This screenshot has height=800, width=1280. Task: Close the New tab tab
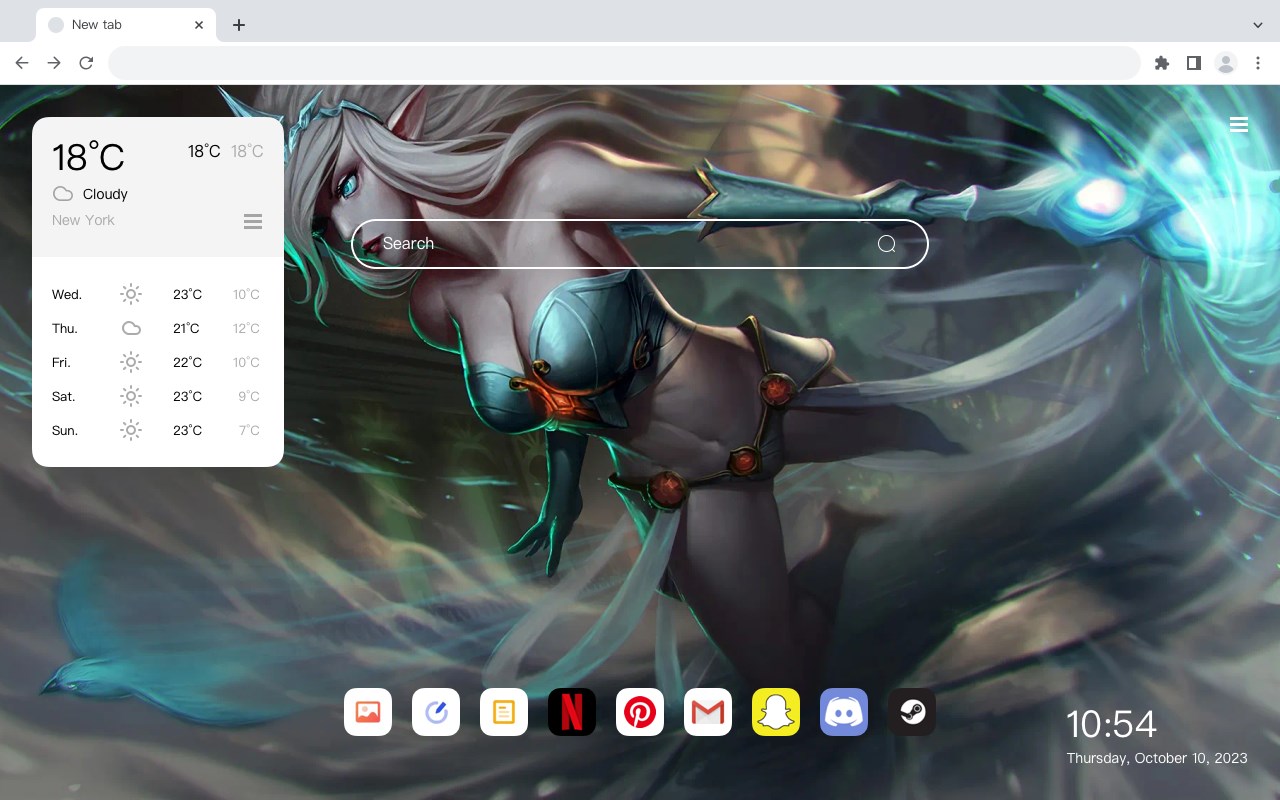point(200,25)
